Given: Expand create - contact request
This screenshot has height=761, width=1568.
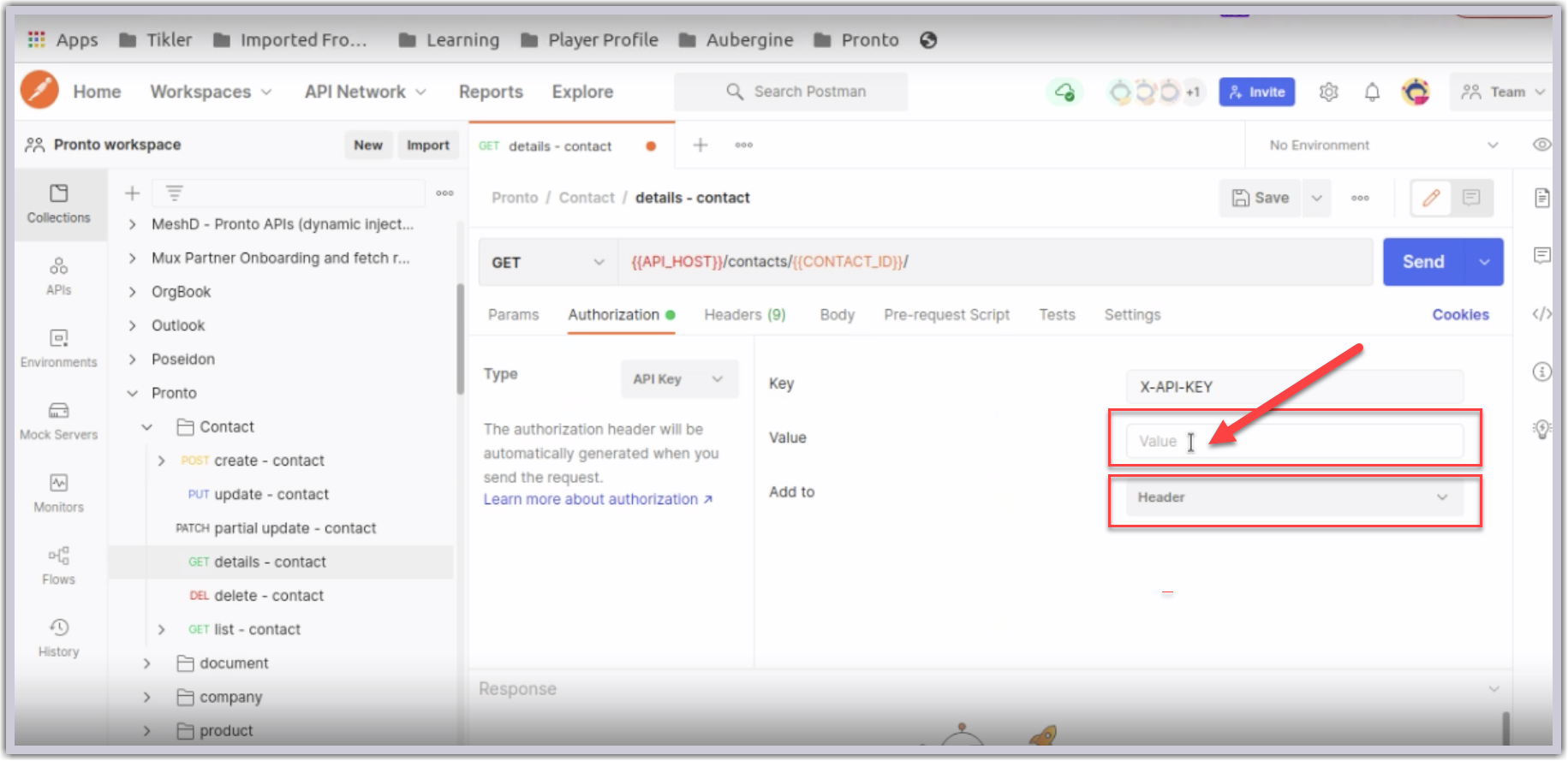Looking at the screenshot, I should [161, 461].
